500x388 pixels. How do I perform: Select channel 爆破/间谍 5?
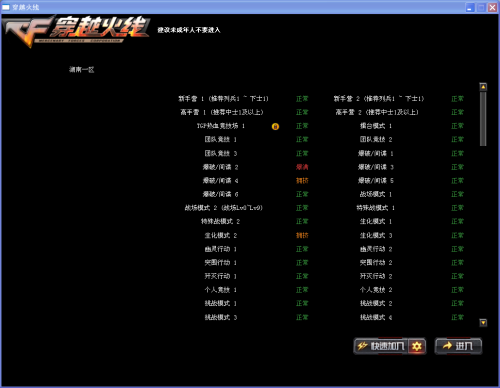coord(376,181)
